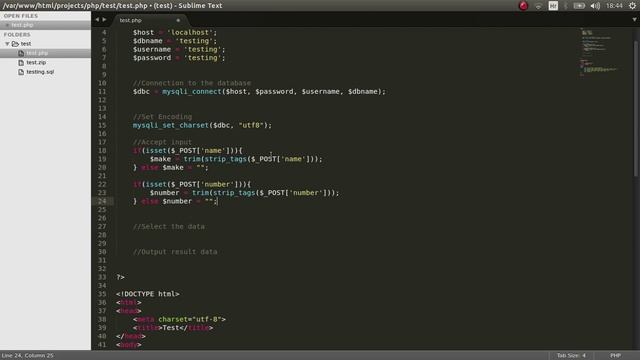Click the $number trim(strip_tags assignment
The width and height of the screenshot is (640, 360).
click(x=244, y=193)
